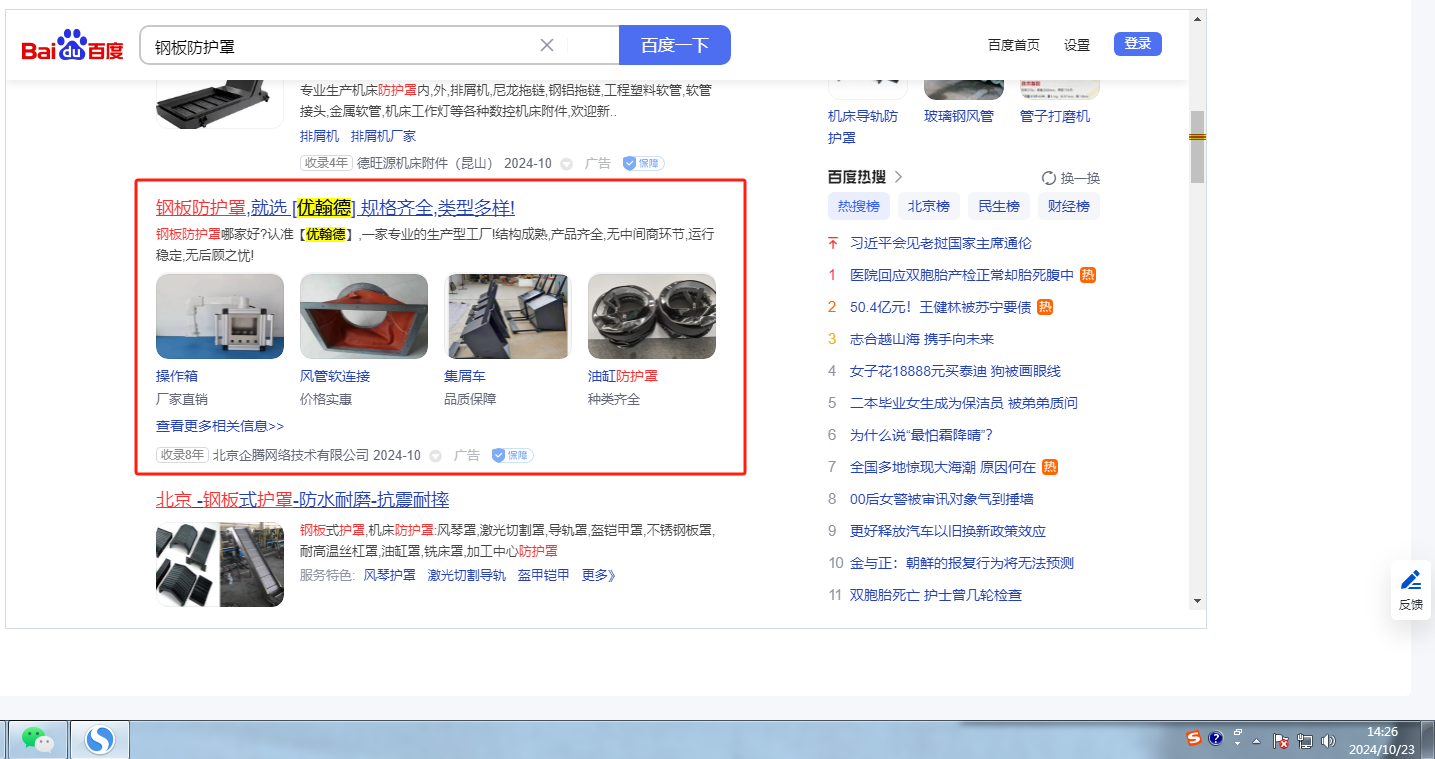The image size is (1435, 759).
Task: Click the 风管软连接 product thumbnail
Action: [364, 316]
